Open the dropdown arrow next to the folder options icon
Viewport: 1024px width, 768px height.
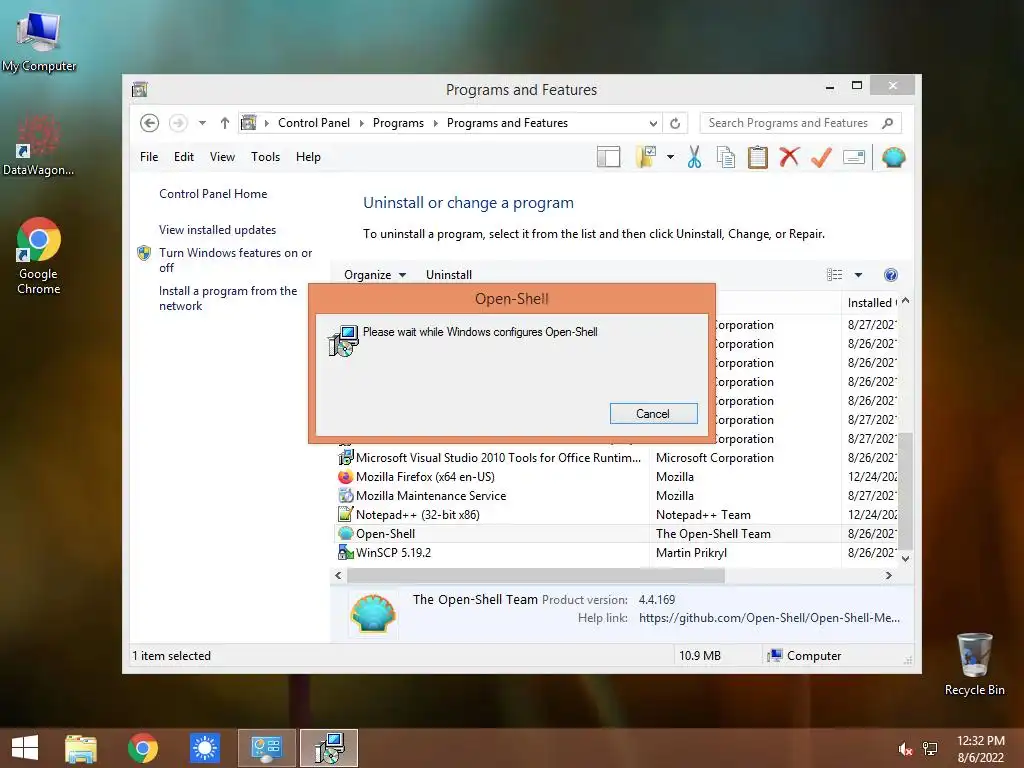670,157
